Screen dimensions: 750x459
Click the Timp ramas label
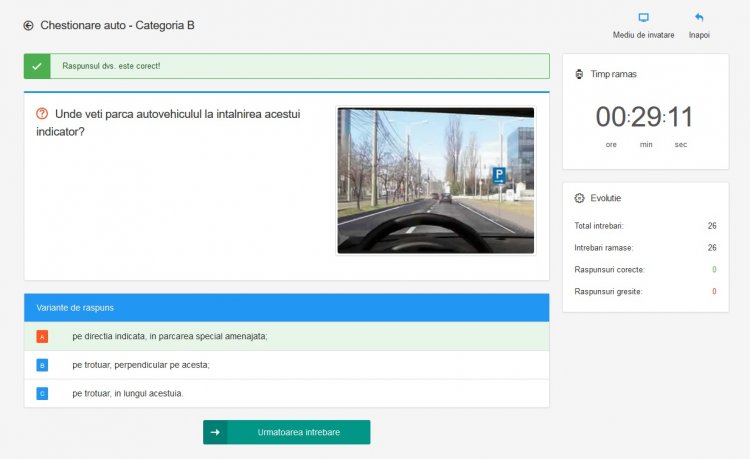click(x=613, y=74)
